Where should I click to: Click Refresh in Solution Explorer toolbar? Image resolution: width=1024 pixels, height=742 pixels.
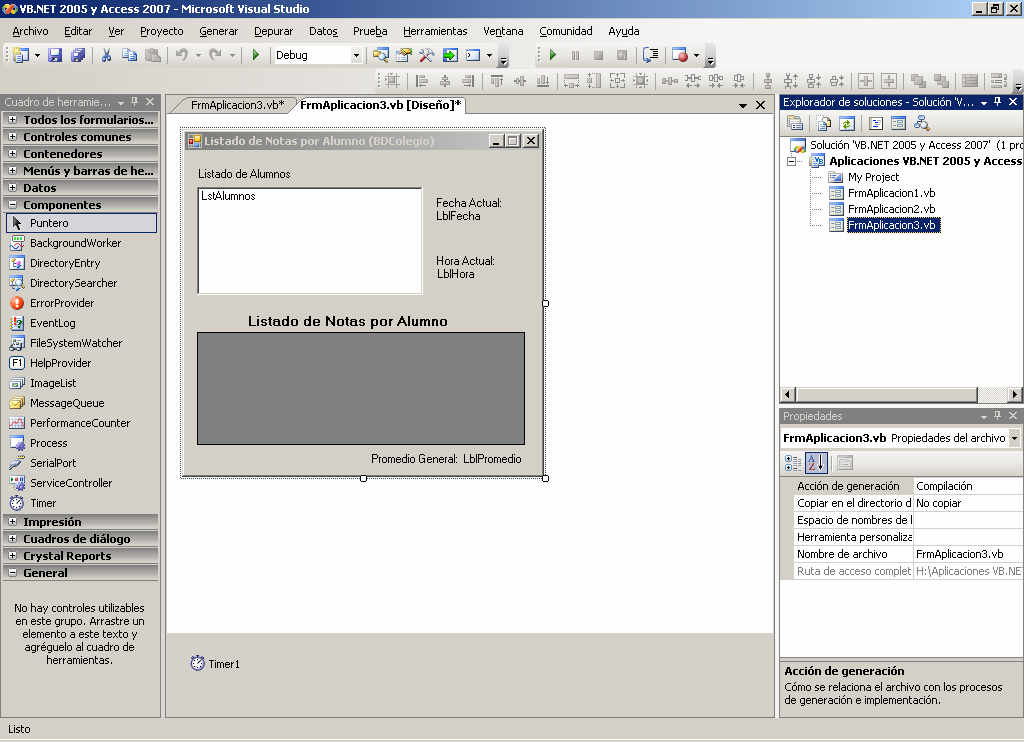coord(847,123)
